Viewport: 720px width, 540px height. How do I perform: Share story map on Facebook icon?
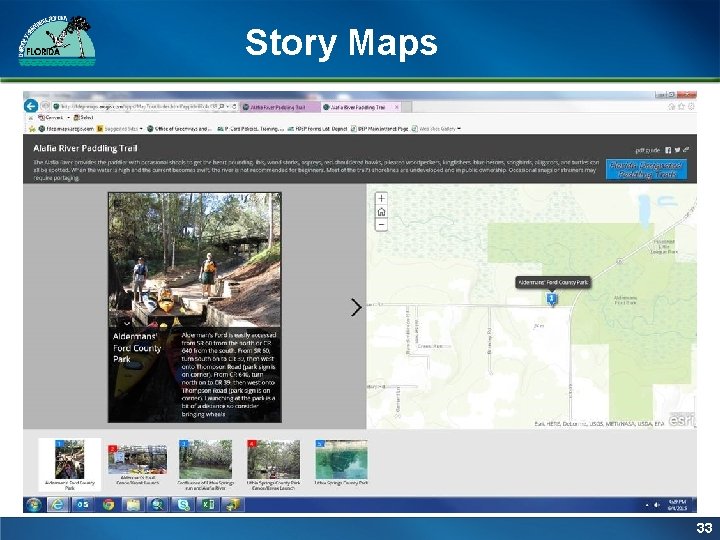pyautogui.click(x=668, y=150)
